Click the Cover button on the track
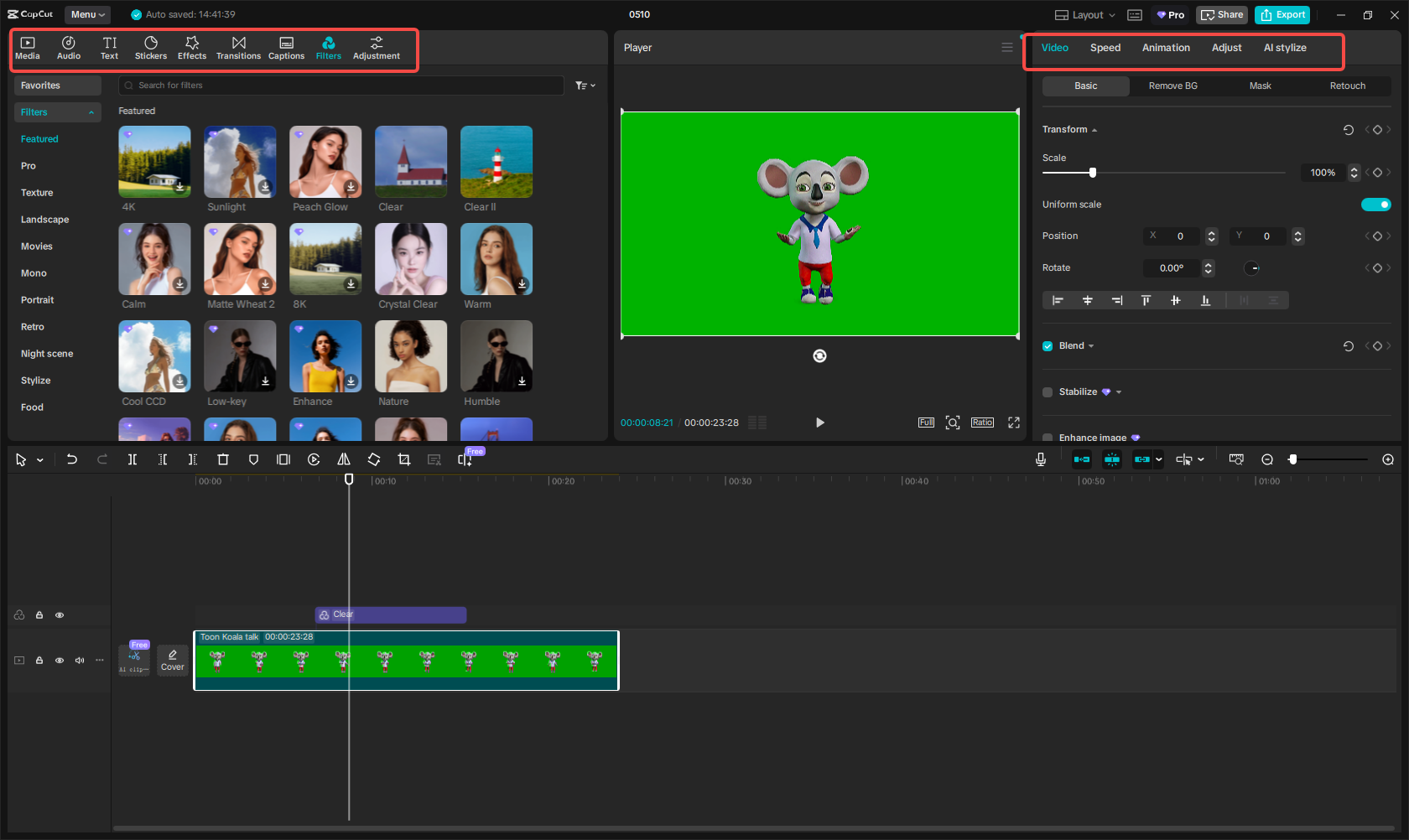This screenshot has width=1409, height=840. point(172,660)
